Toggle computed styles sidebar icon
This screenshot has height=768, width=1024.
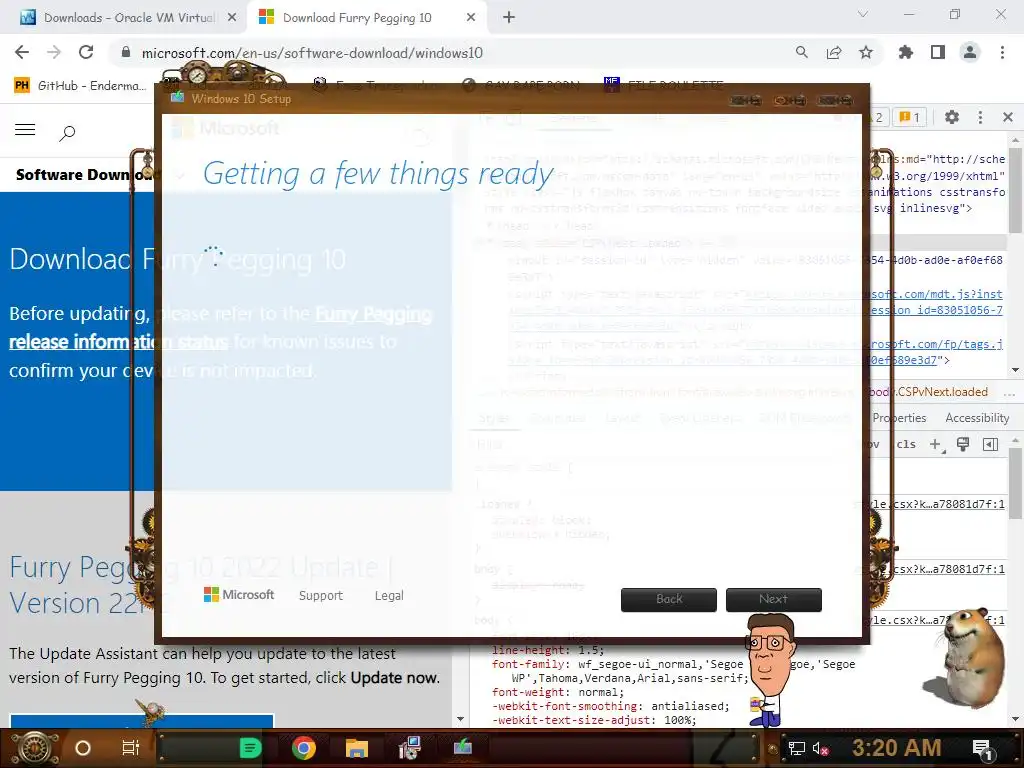[990, 445]
